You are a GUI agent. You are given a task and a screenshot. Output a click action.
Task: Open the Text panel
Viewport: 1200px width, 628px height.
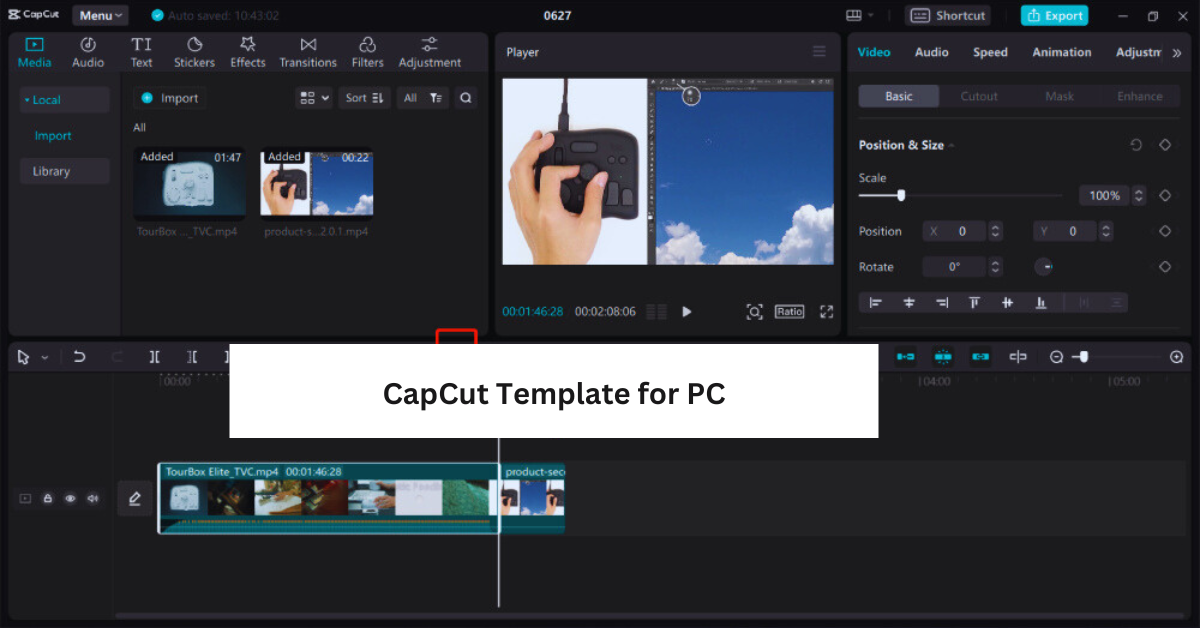pos(142,53)
